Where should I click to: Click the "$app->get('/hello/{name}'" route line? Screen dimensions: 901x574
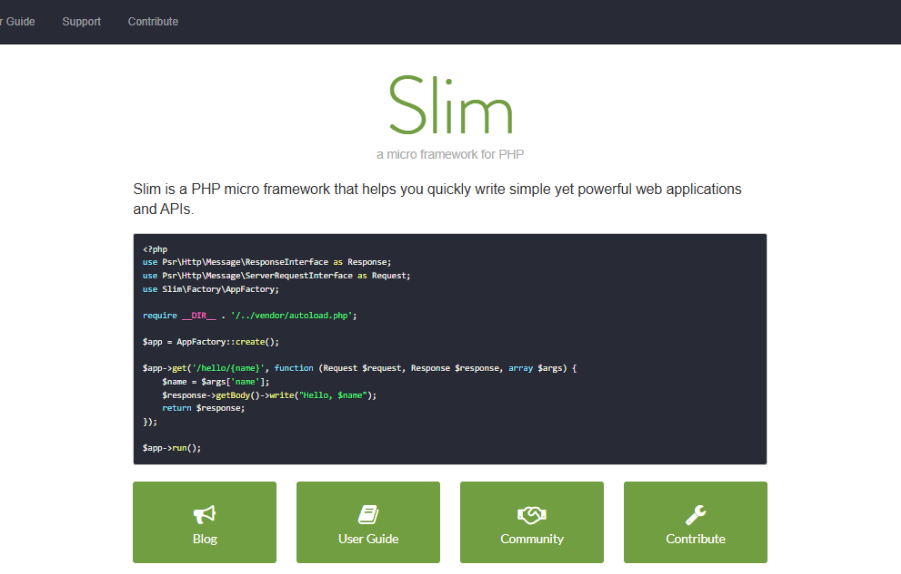[x=360, y=368]
